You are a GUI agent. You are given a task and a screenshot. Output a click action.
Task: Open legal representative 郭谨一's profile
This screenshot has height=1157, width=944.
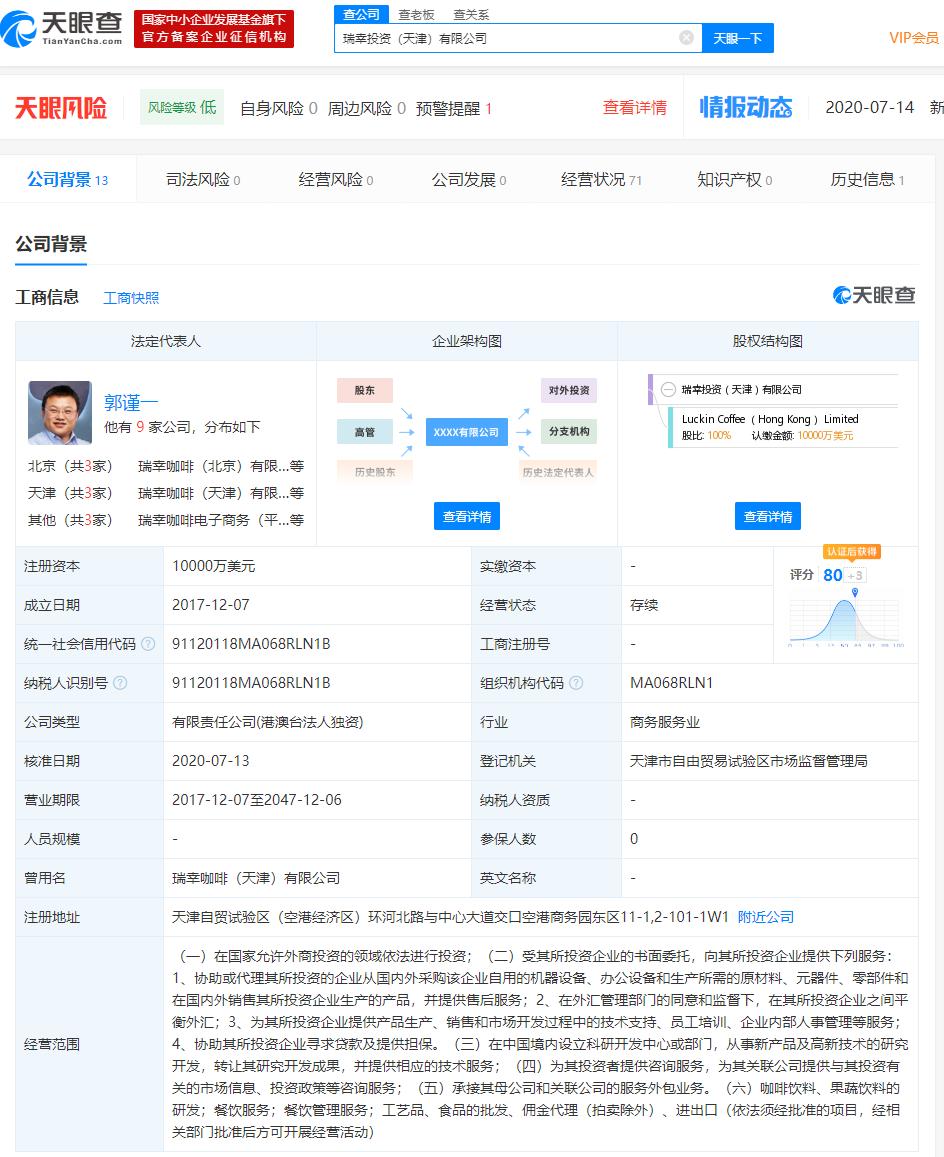pos(131,402)
